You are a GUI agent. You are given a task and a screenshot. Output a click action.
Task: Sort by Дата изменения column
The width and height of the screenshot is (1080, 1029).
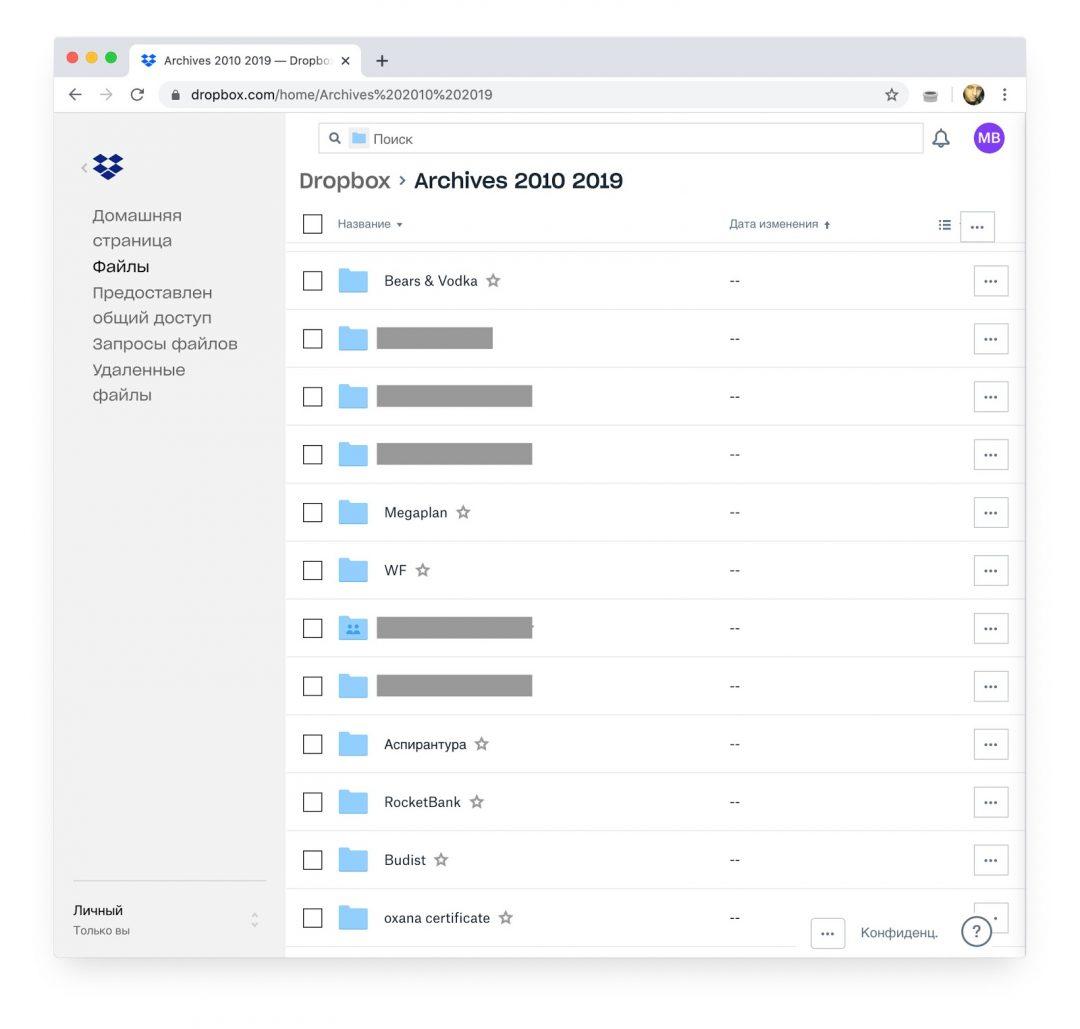point(780,224)
